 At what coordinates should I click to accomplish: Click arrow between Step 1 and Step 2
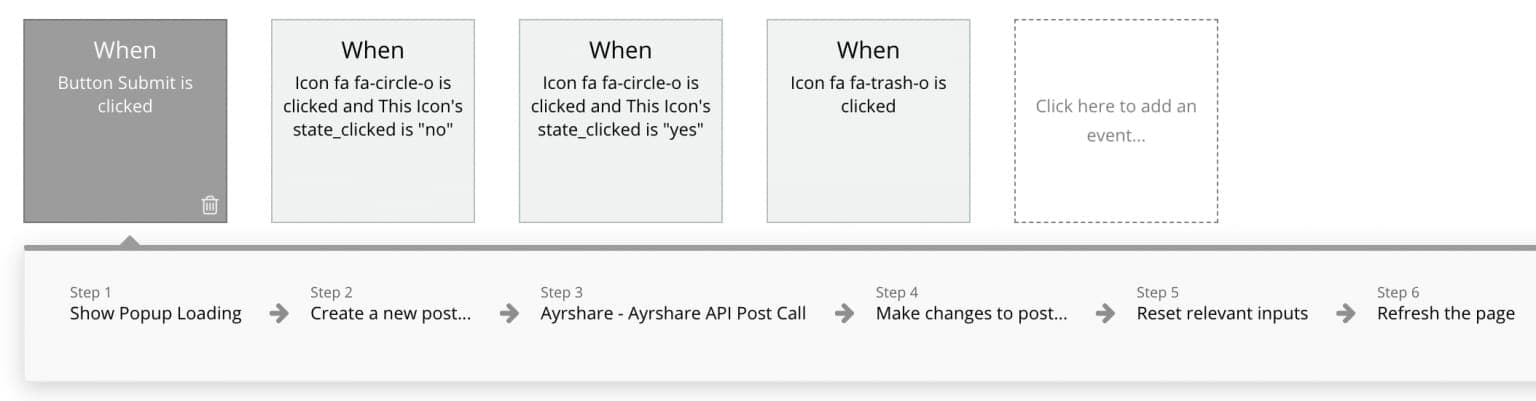[x=278, y=314]
